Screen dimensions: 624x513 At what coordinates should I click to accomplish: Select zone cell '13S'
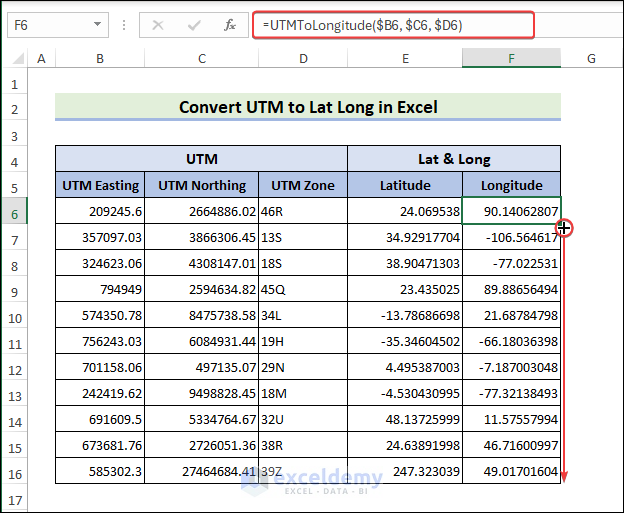tap(303, 237)
